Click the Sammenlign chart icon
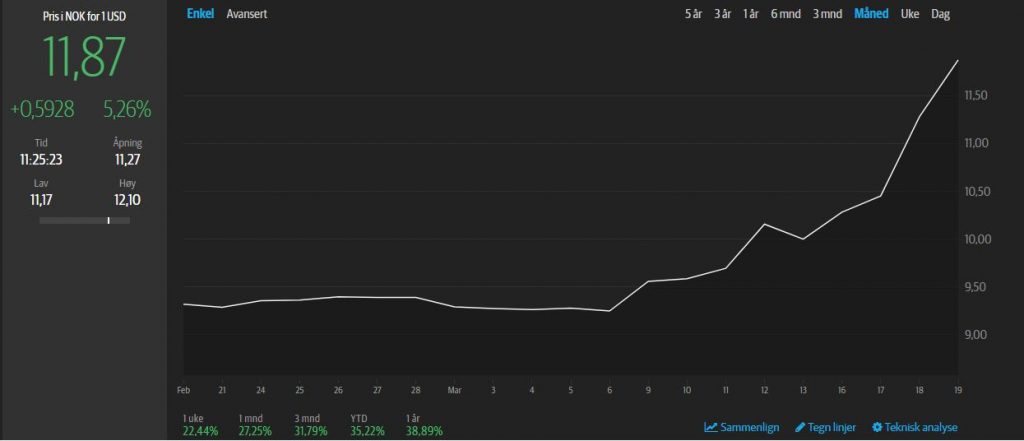Screen dimensions: 1024x441 [x=711, y=427]
